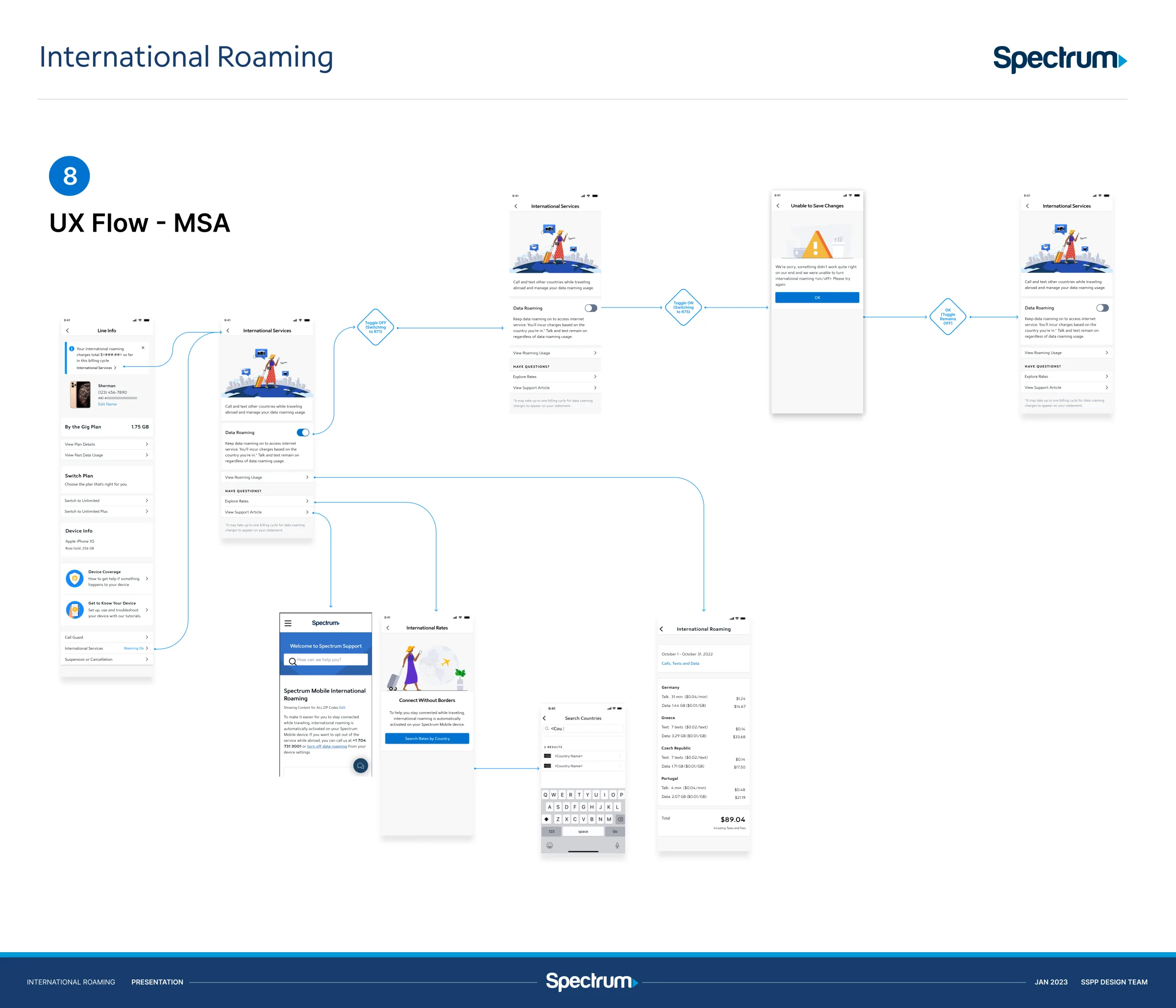Back arrow on rightmost International Services screen
Screen dimensions: 1176x1008
tap(1028, 206)
